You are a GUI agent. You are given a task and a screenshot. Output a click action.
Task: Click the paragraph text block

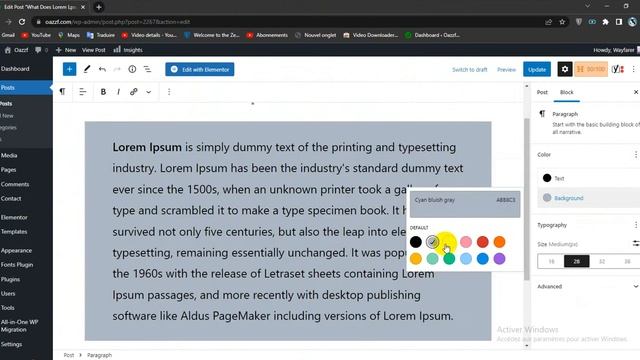pyautogui.click(x=288, y=231)
